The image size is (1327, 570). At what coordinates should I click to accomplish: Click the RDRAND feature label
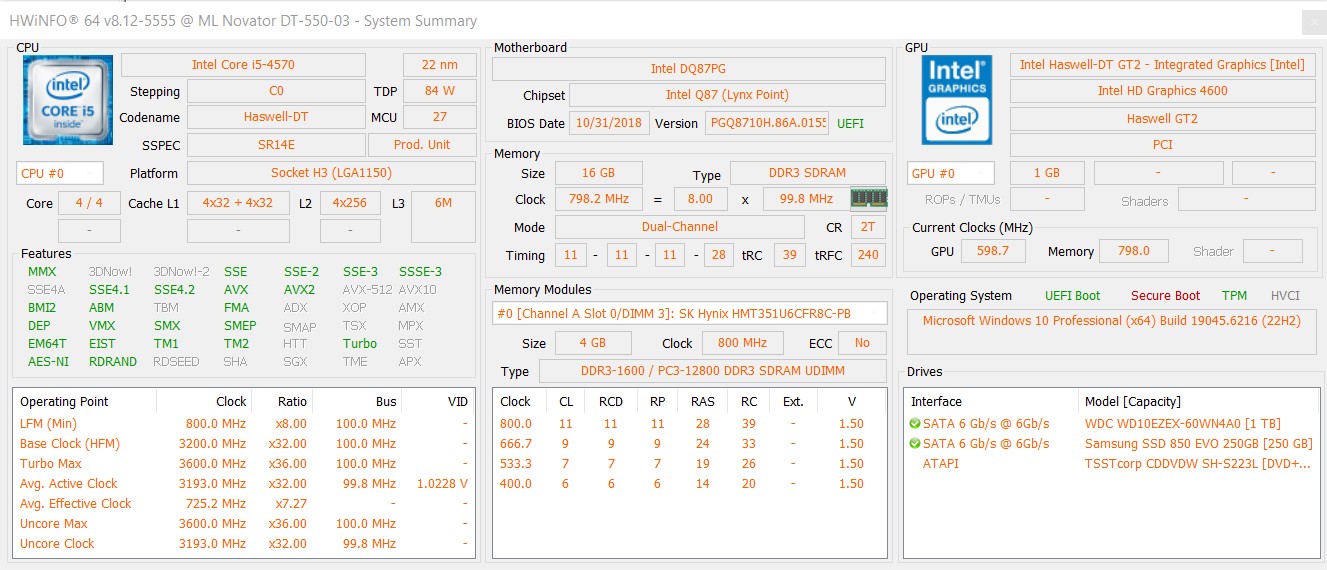[113, 362]
